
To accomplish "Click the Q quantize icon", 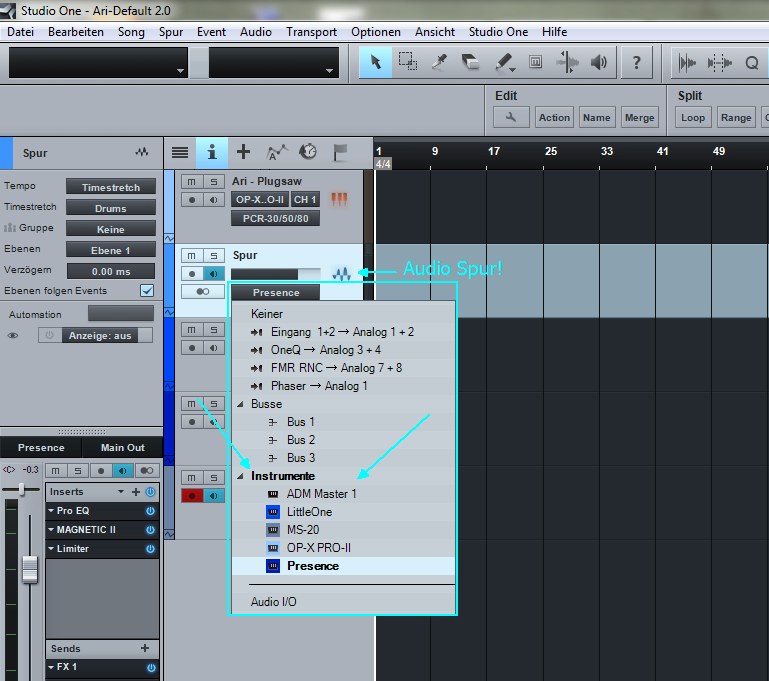I will click(x=751, y=63).
